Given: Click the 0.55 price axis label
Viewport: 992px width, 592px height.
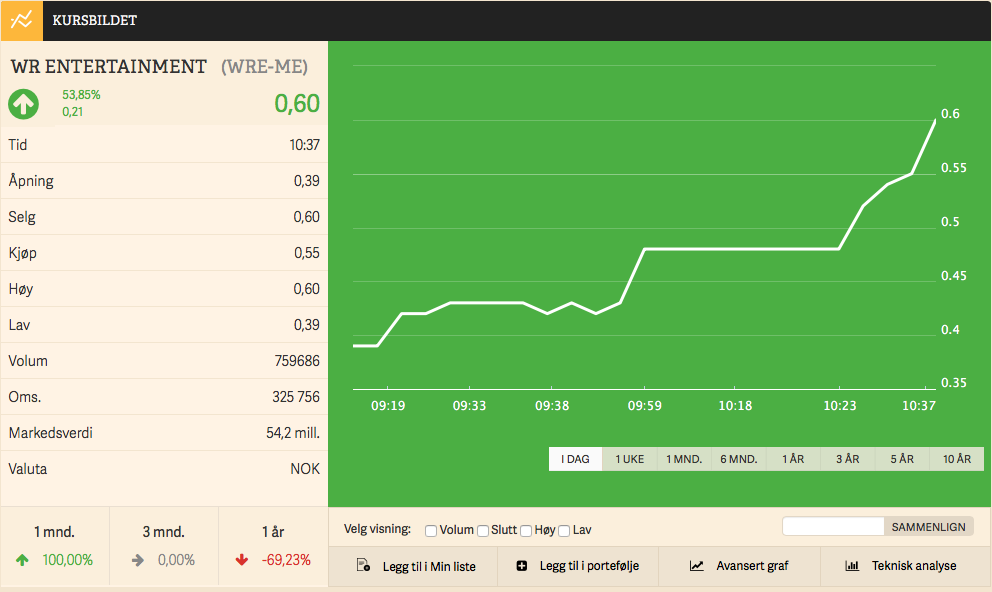Looking at the screenshot, I should [954, 168].
